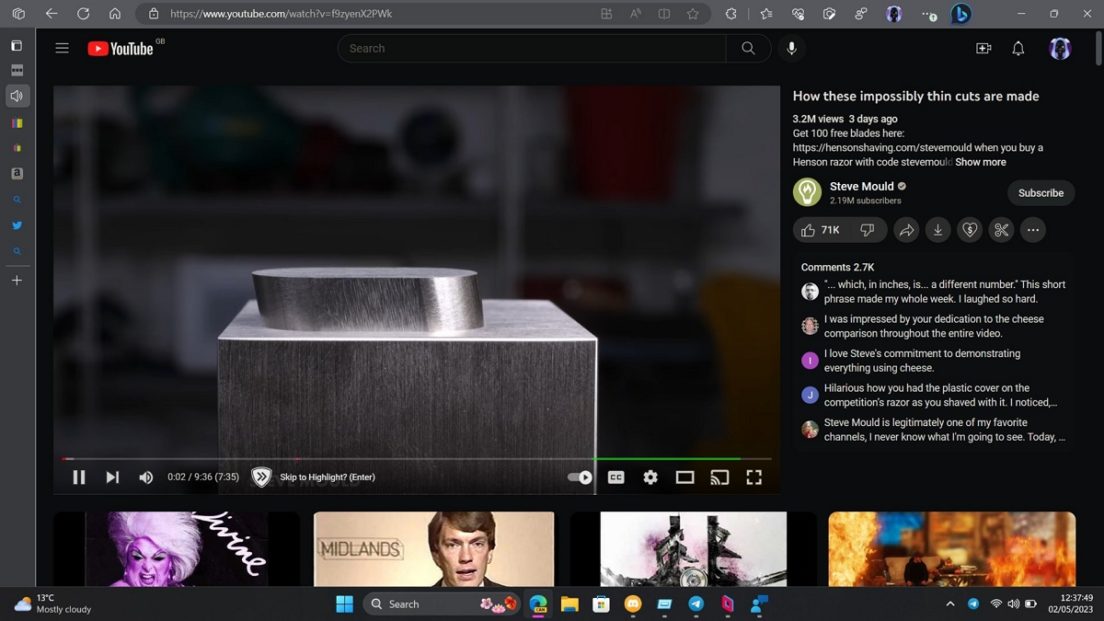Share the video using the Share icon
1104x621 pixels.
[x=906, y=230]
